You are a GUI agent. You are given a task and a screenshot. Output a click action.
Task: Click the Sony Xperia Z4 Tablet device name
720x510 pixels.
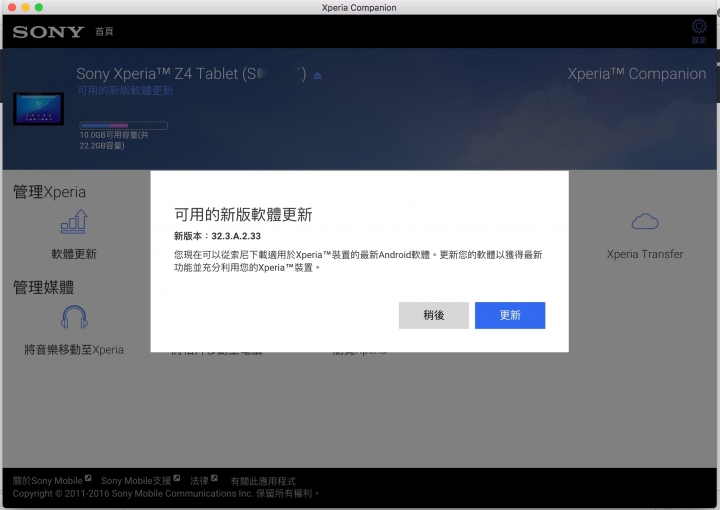191,74
